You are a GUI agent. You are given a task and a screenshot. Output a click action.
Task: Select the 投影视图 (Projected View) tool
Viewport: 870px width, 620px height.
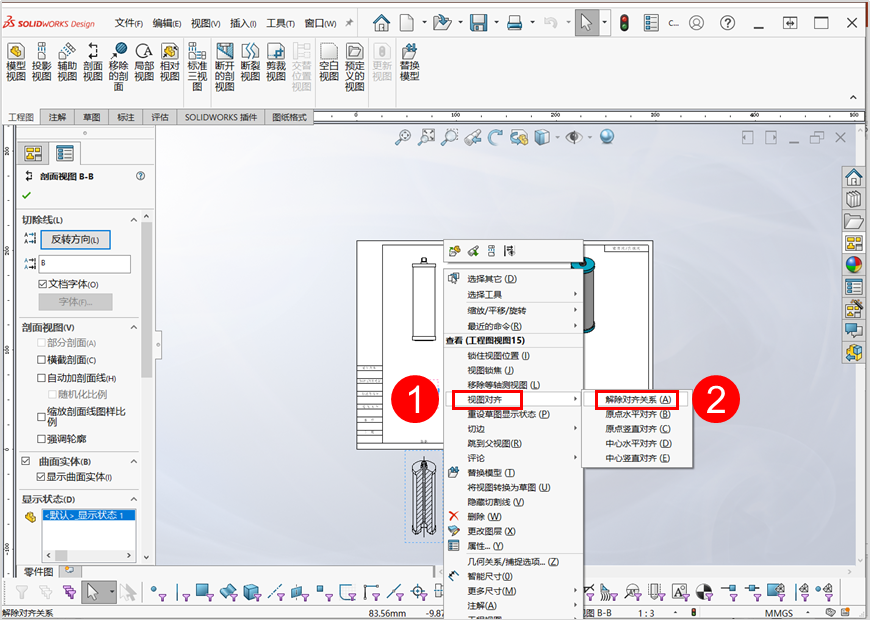pos(41,62)
